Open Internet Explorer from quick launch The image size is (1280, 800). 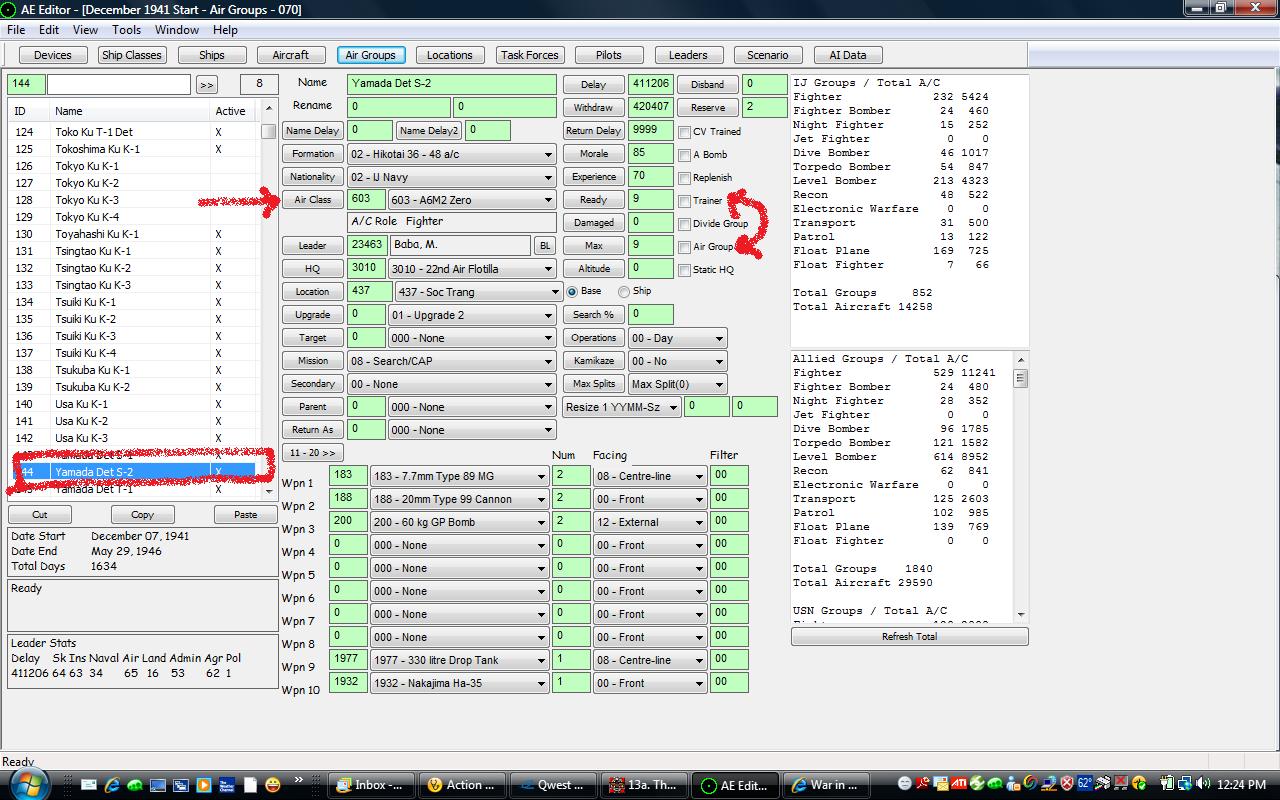pos(112,785)
